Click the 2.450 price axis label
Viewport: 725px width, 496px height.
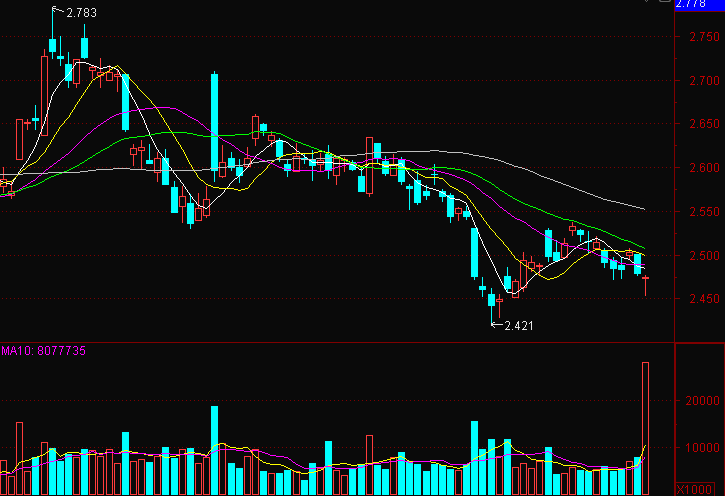tap(705, 299)
